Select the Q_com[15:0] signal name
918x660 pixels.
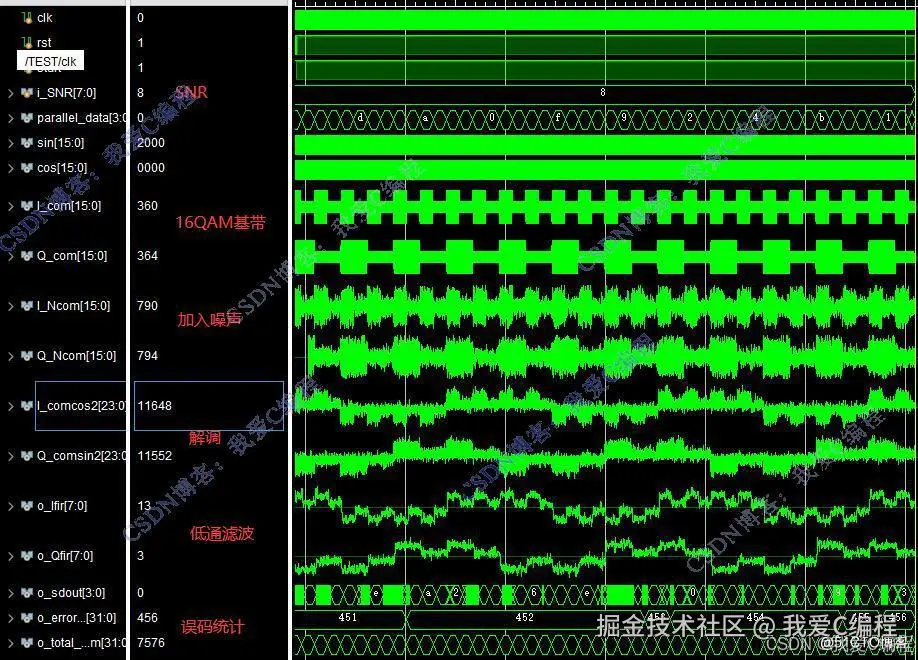pos(72,256)
